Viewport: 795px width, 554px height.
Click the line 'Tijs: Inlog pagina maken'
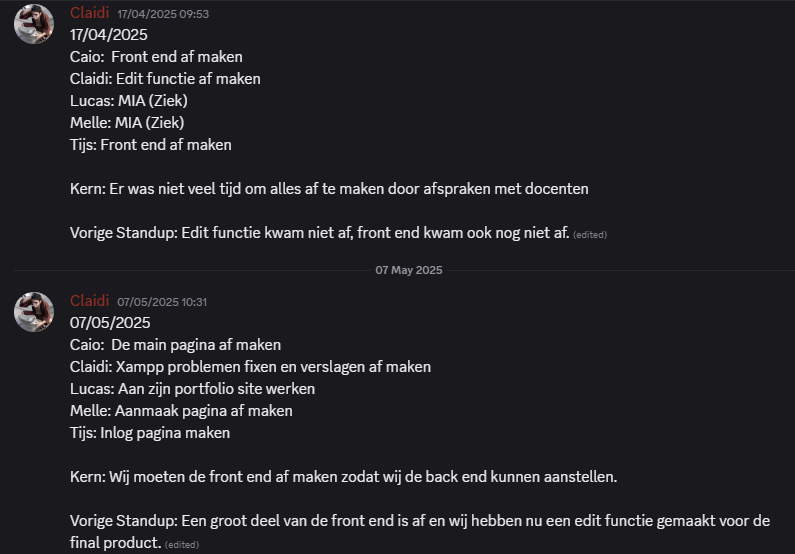point(150,433)
